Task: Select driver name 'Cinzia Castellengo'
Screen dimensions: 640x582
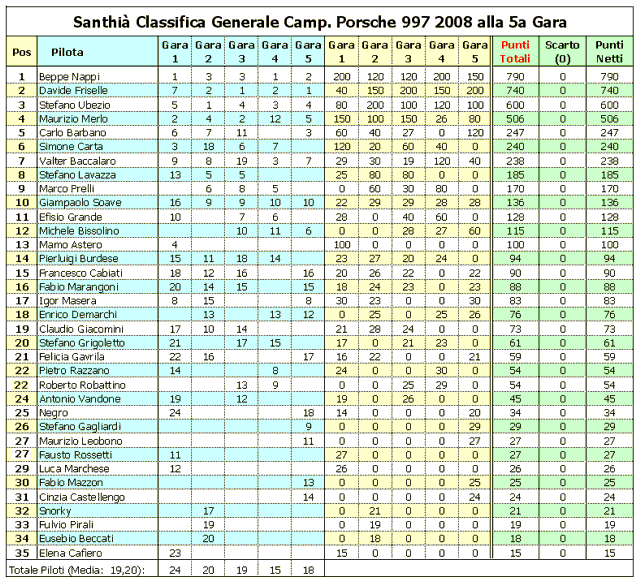Action: click(x=82, y=497)
